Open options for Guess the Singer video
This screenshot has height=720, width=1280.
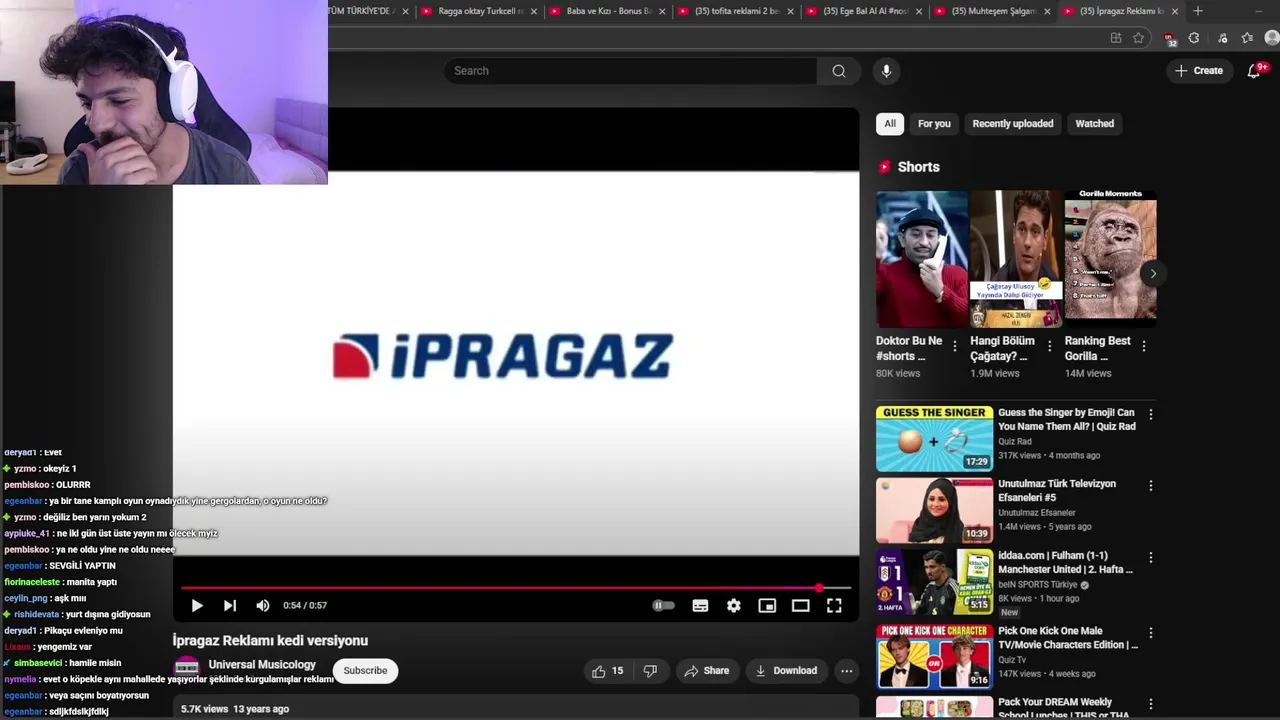point(1150,414)
